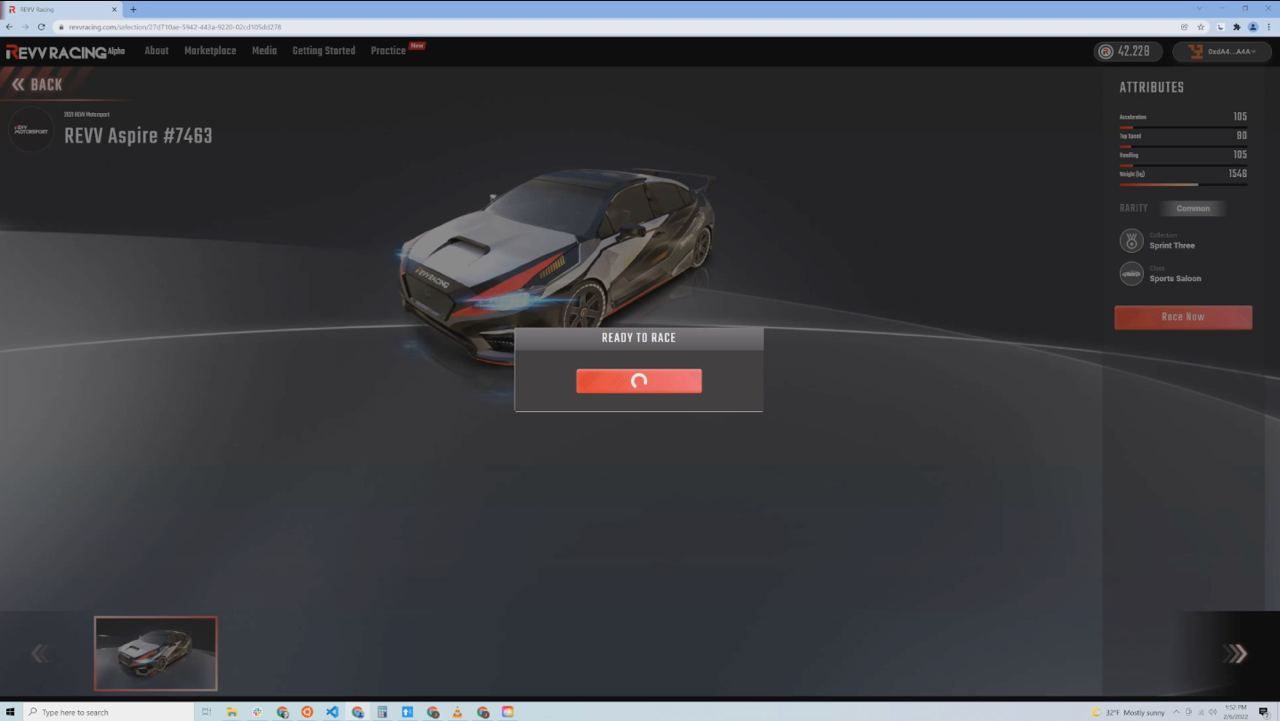The image size is (1280, 721).
Task: Select the REVV Aspire car thumbnail
Action: pos(155,653)
